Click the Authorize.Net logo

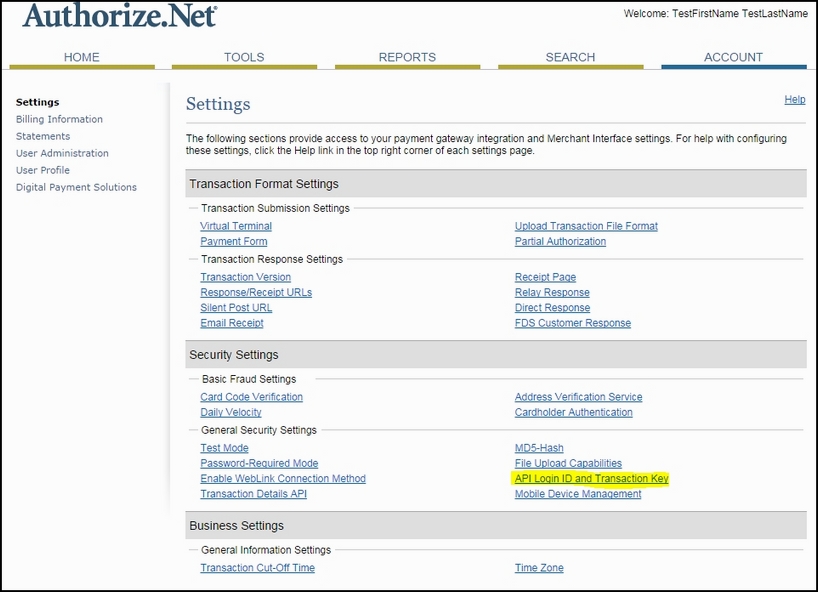120,16
